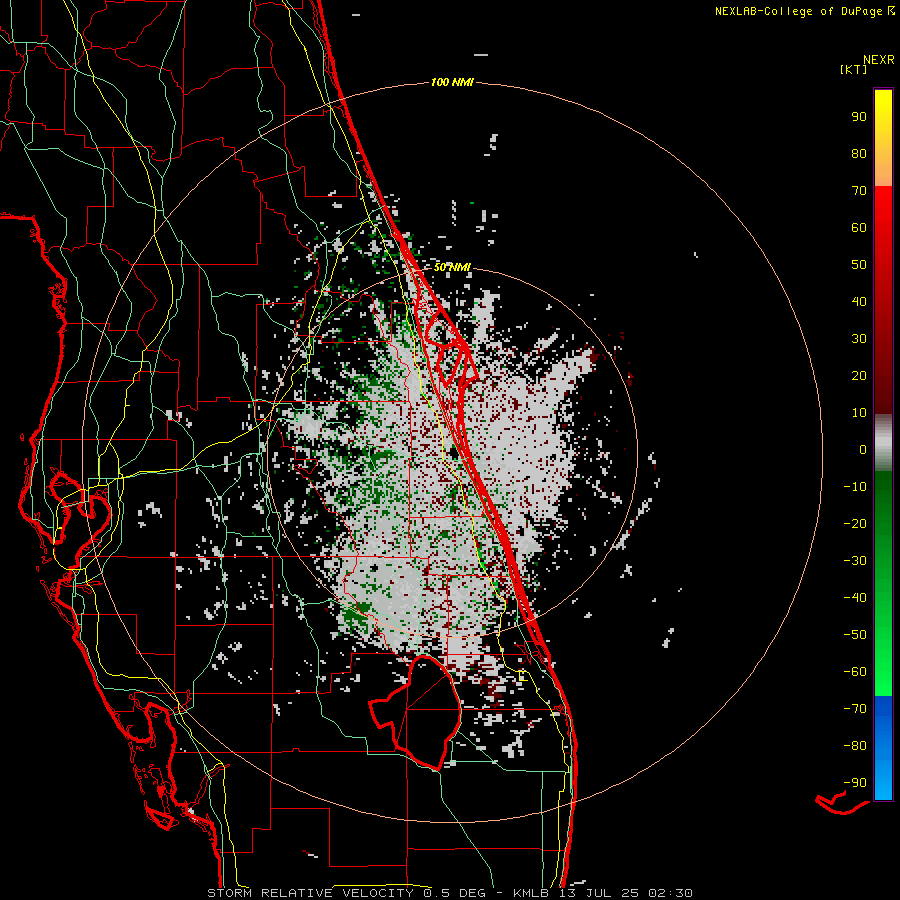Viewport: 900px width, 900px height.
Task: Click the 13 JUL 25 date in the footer
Action: point(599,893)
